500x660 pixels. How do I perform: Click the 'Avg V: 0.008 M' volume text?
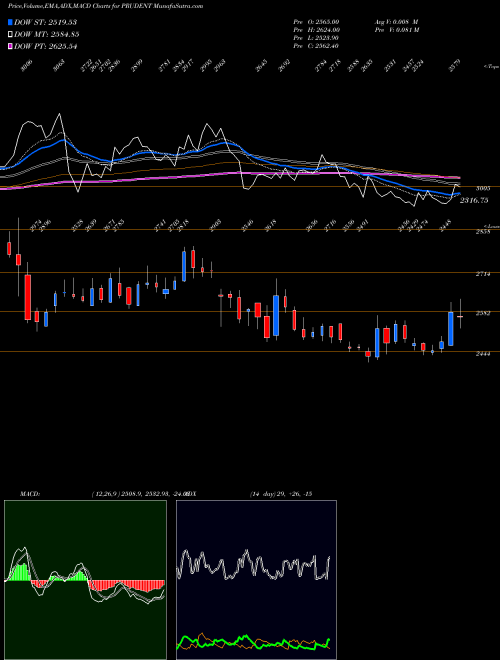pos(396,22)
